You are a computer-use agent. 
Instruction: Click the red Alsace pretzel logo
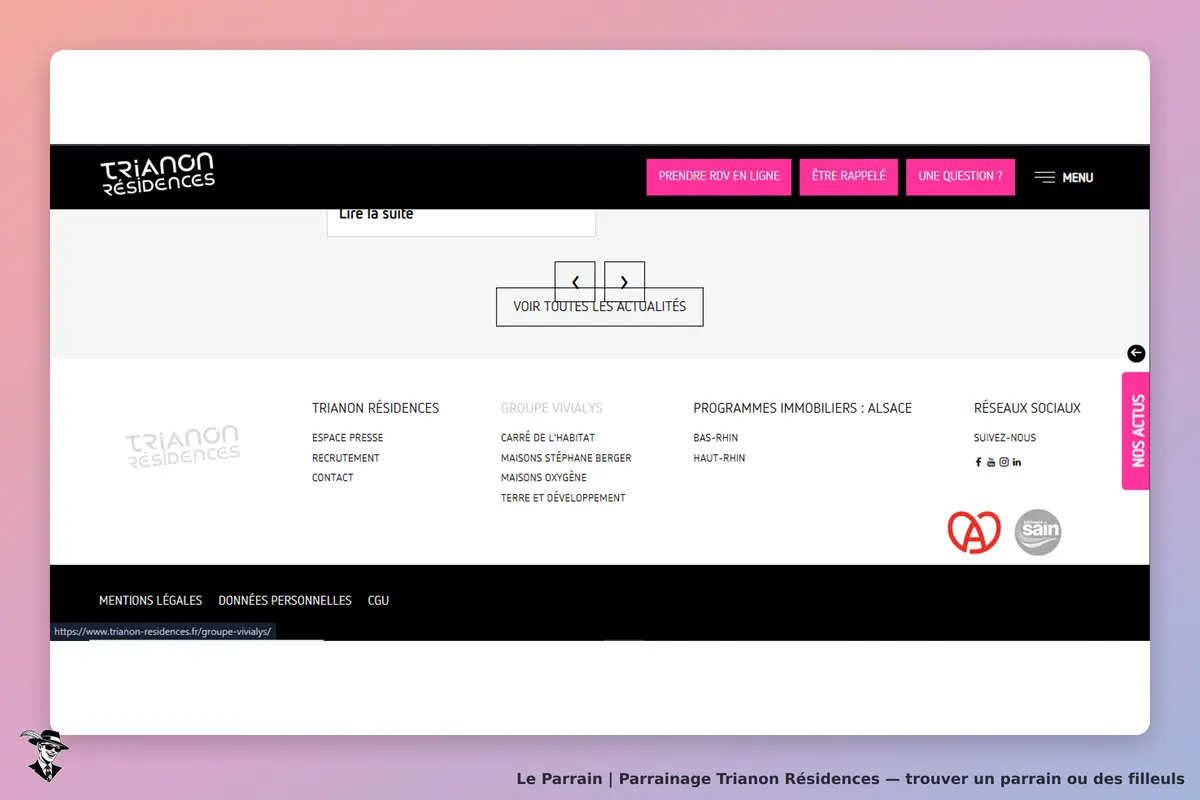pyautogui.click(x=974, y=532)
